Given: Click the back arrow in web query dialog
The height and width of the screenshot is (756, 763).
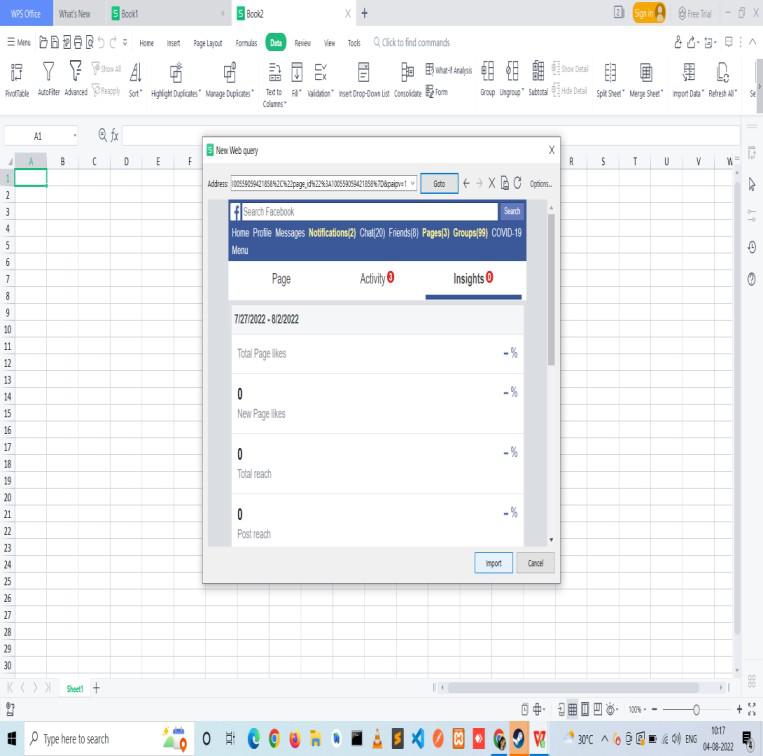Looking at the screenshot, I should click(466, 183).
